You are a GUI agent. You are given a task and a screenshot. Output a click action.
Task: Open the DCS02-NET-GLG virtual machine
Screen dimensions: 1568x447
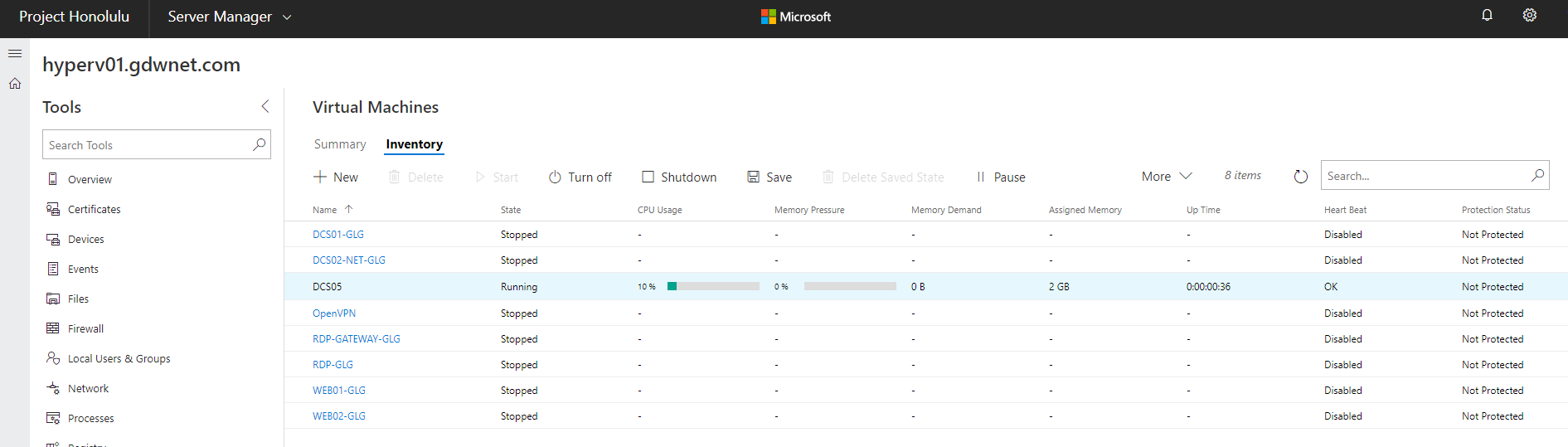tap(349, 260)
